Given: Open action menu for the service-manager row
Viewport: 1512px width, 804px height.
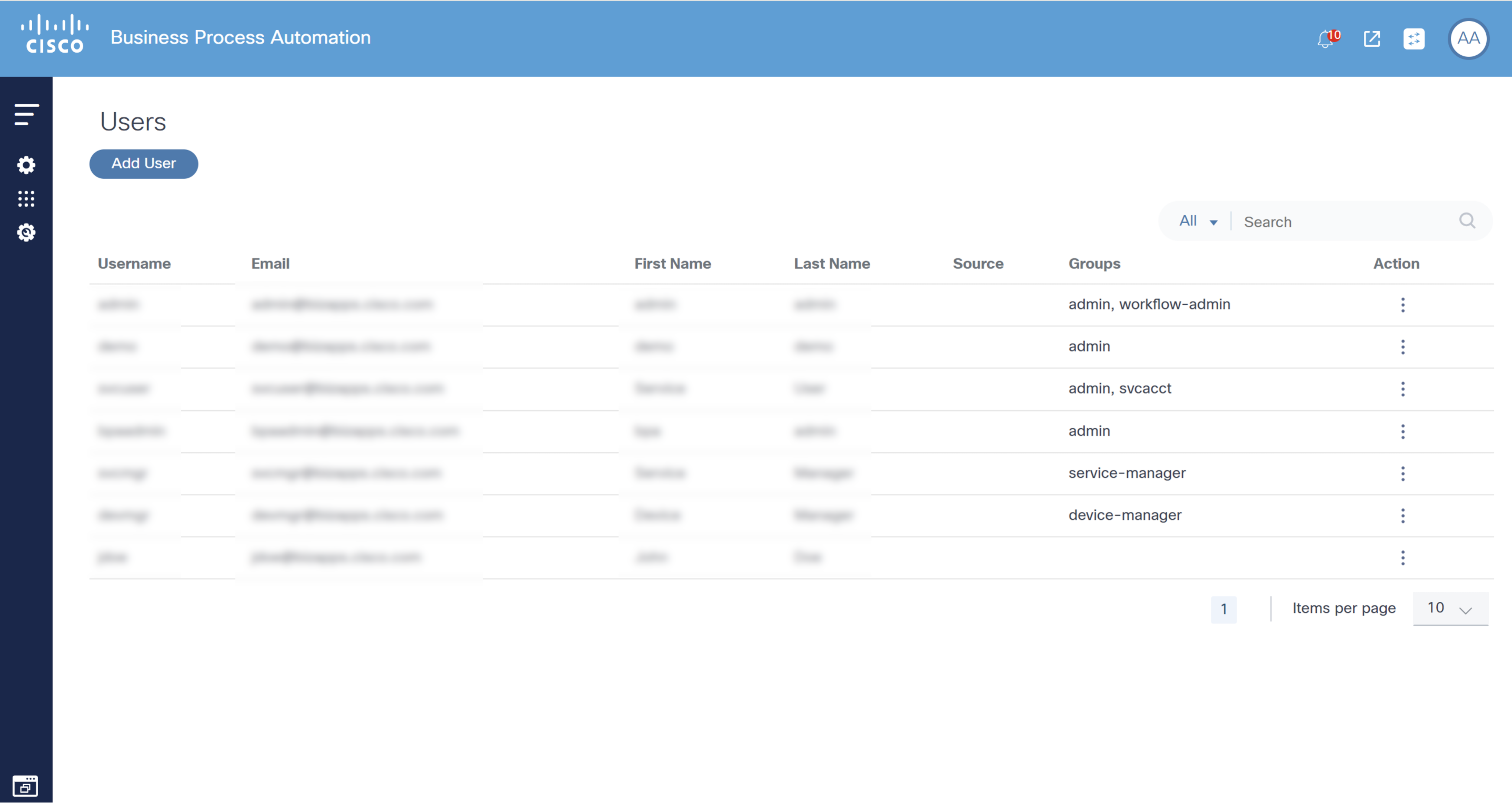Looking at the screenshot, I should click(1403, 474).
